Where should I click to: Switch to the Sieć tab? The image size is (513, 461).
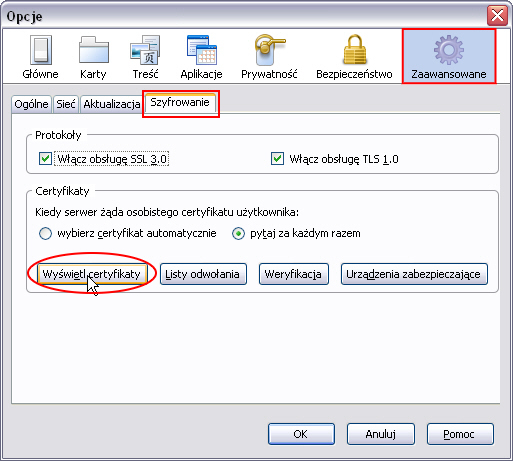66,104
